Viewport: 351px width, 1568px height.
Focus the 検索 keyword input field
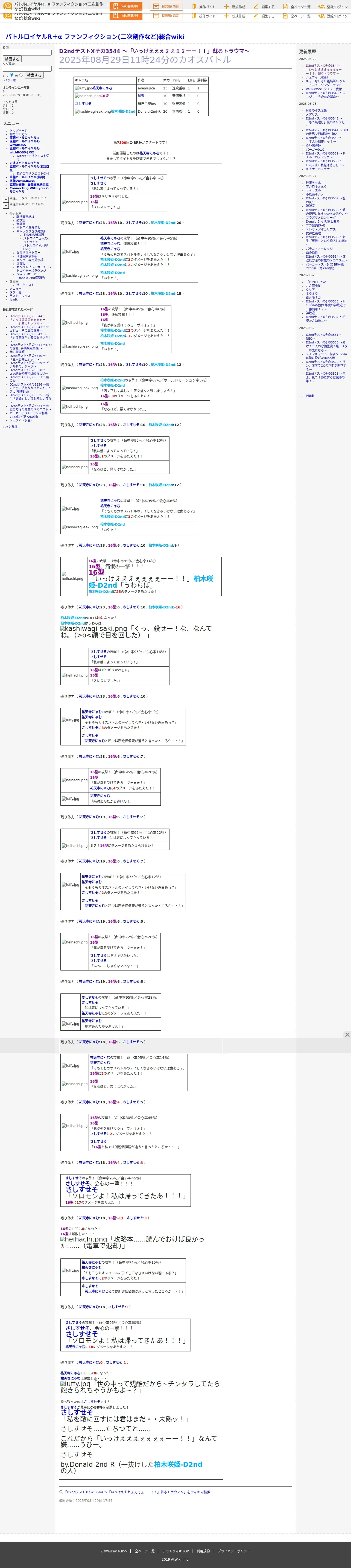click(x=27, y=53)
